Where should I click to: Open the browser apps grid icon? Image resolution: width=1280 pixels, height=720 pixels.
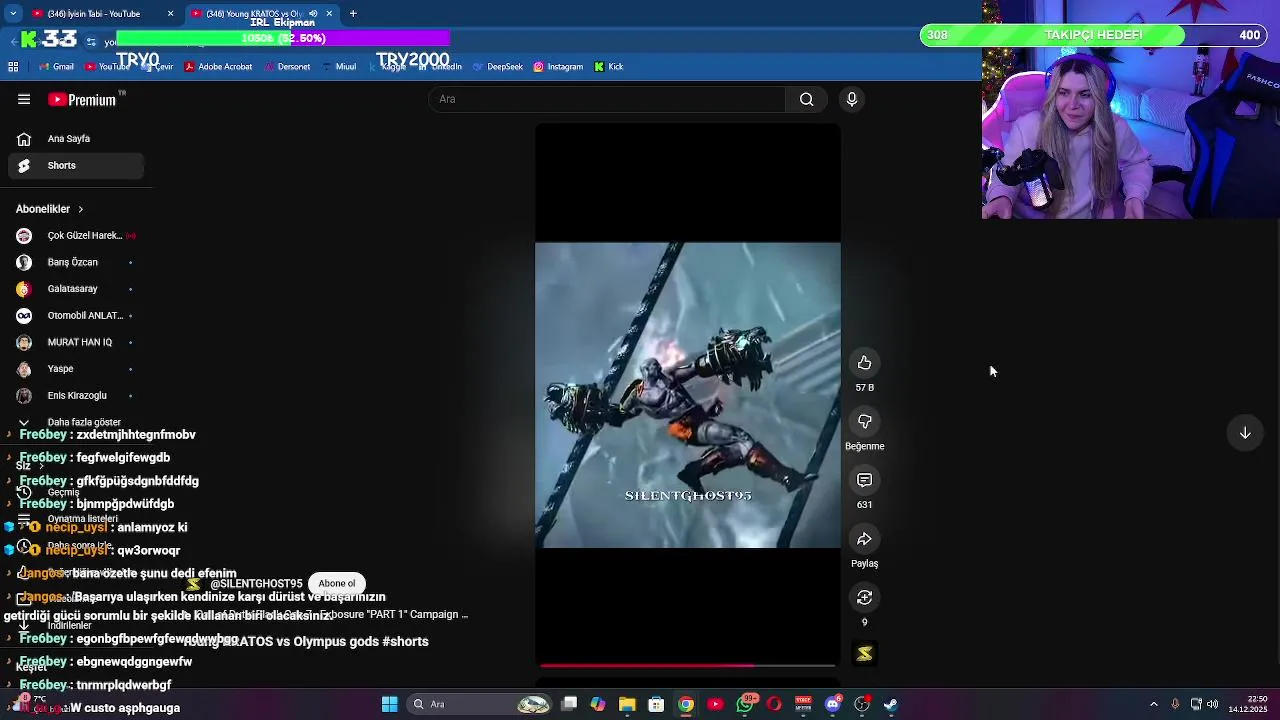coord(13,67)
